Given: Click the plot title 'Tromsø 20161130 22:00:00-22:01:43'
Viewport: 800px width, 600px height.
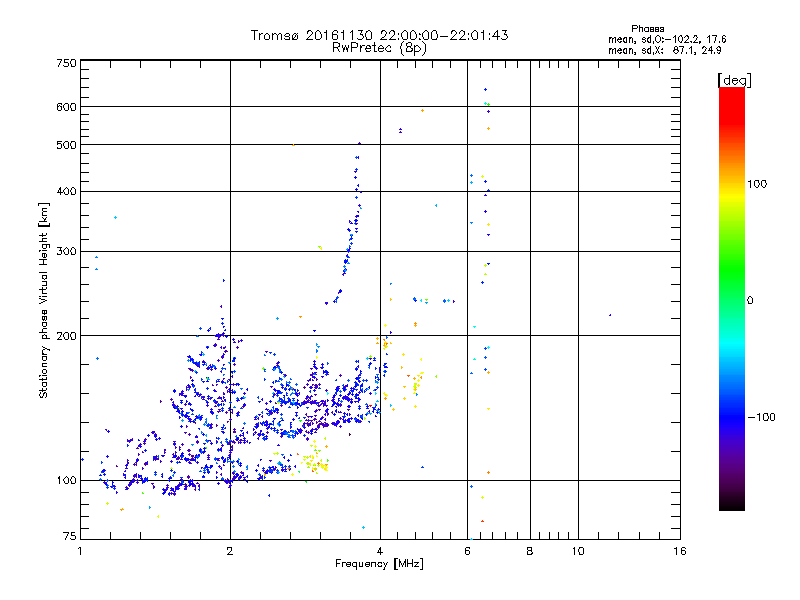Looking at the screenshot, I should point(379,35).
